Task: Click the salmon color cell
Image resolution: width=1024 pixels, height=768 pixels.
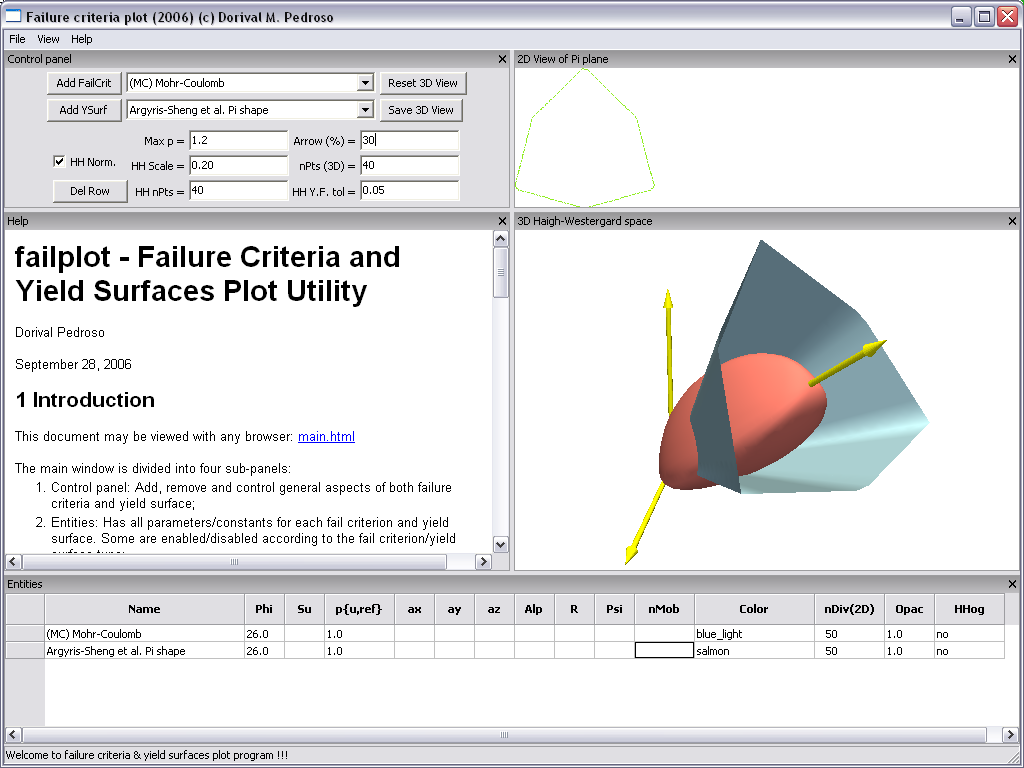Action: pyautogui.click(x=754, y=651)
